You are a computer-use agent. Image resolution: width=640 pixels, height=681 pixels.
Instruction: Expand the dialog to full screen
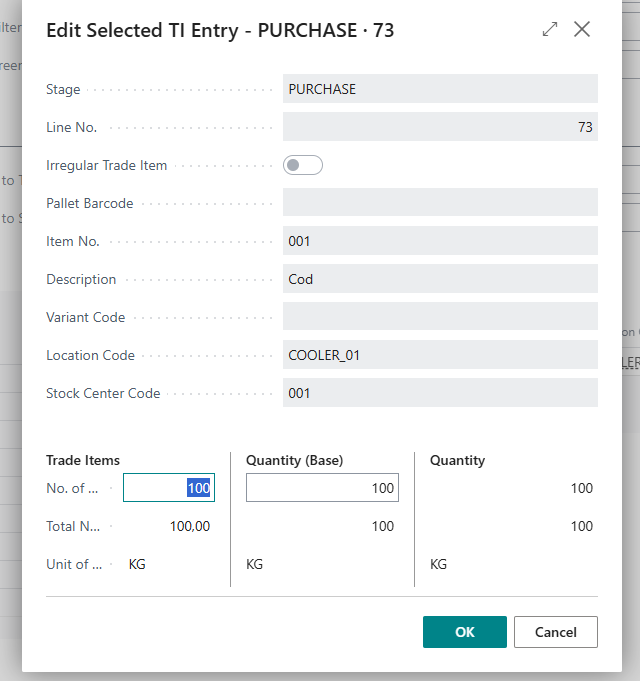[549, 30]
